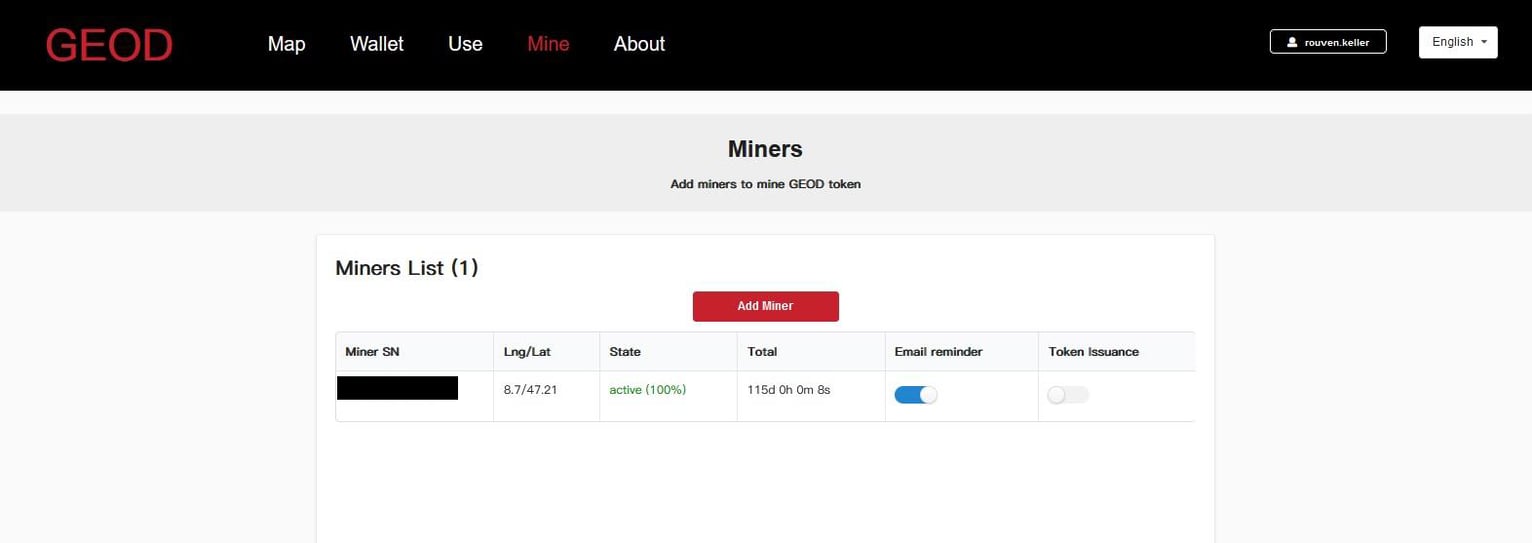1532x543 pixels.
Task: Click the green active (100%) status
Action: pos(647,390)
